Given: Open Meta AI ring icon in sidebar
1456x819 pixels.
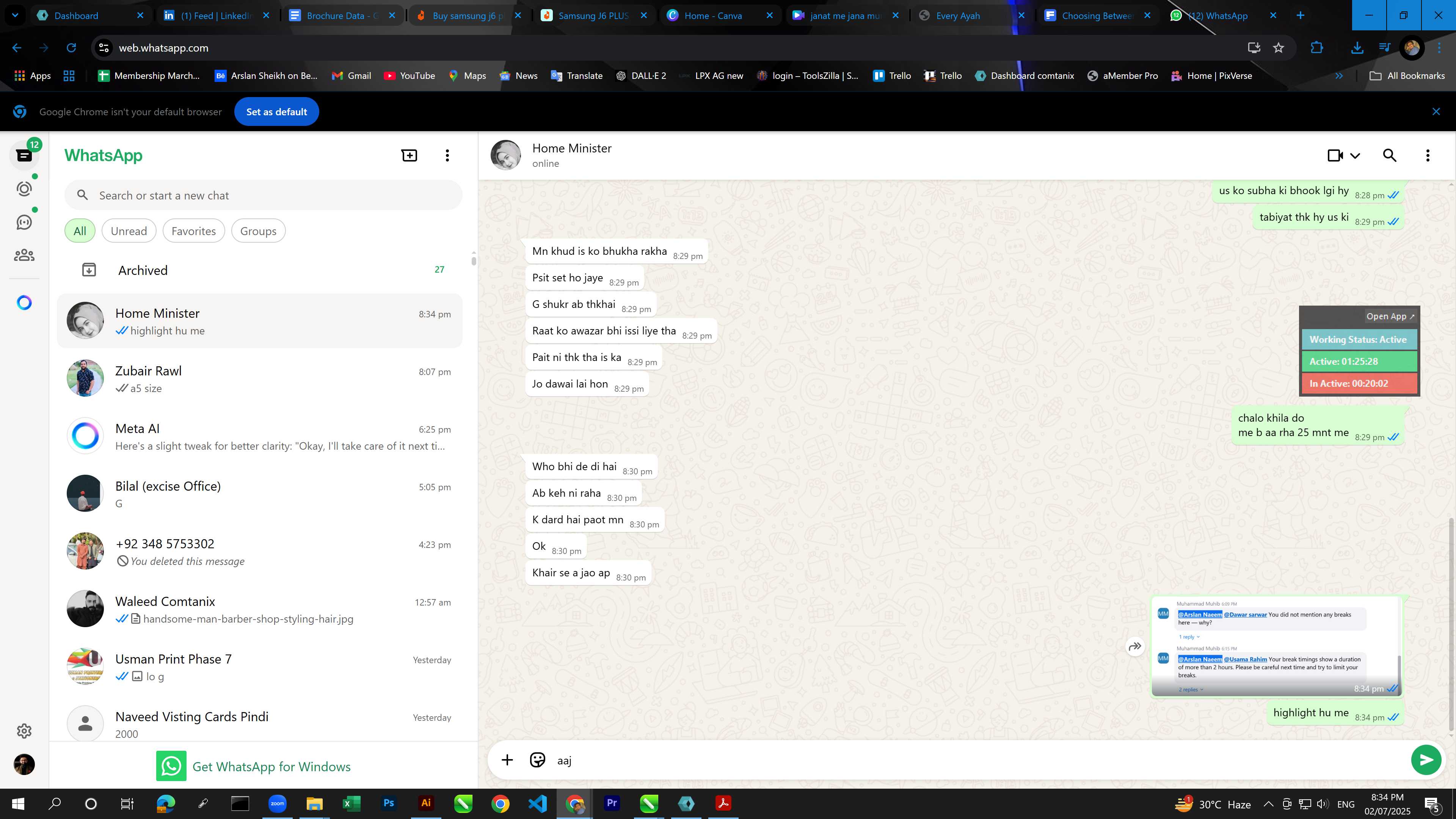Looking at the screenshot, I should point(24,303).
